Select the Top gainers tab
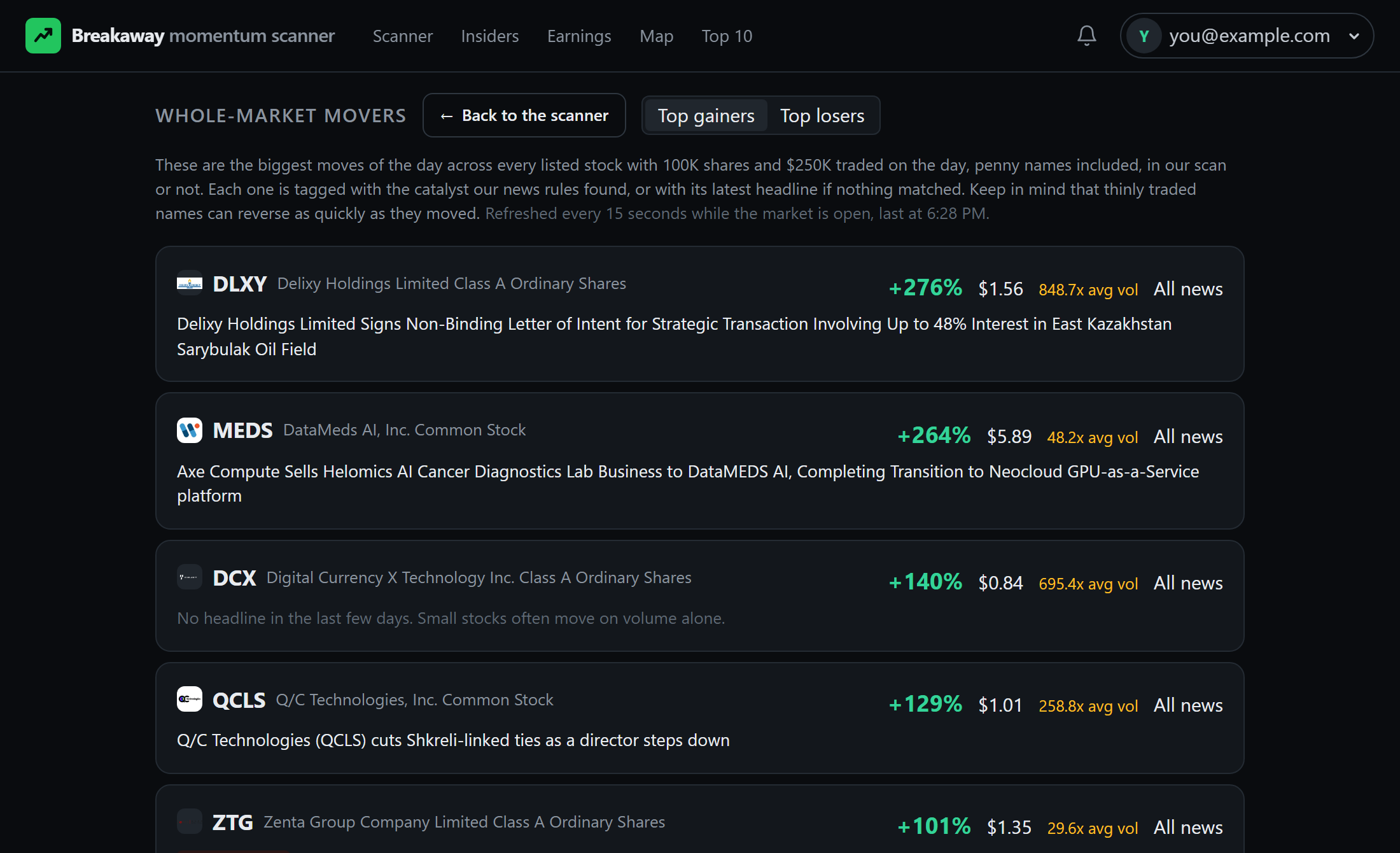The height and width of the screenshot is (853, 1400). click(706, 116)
